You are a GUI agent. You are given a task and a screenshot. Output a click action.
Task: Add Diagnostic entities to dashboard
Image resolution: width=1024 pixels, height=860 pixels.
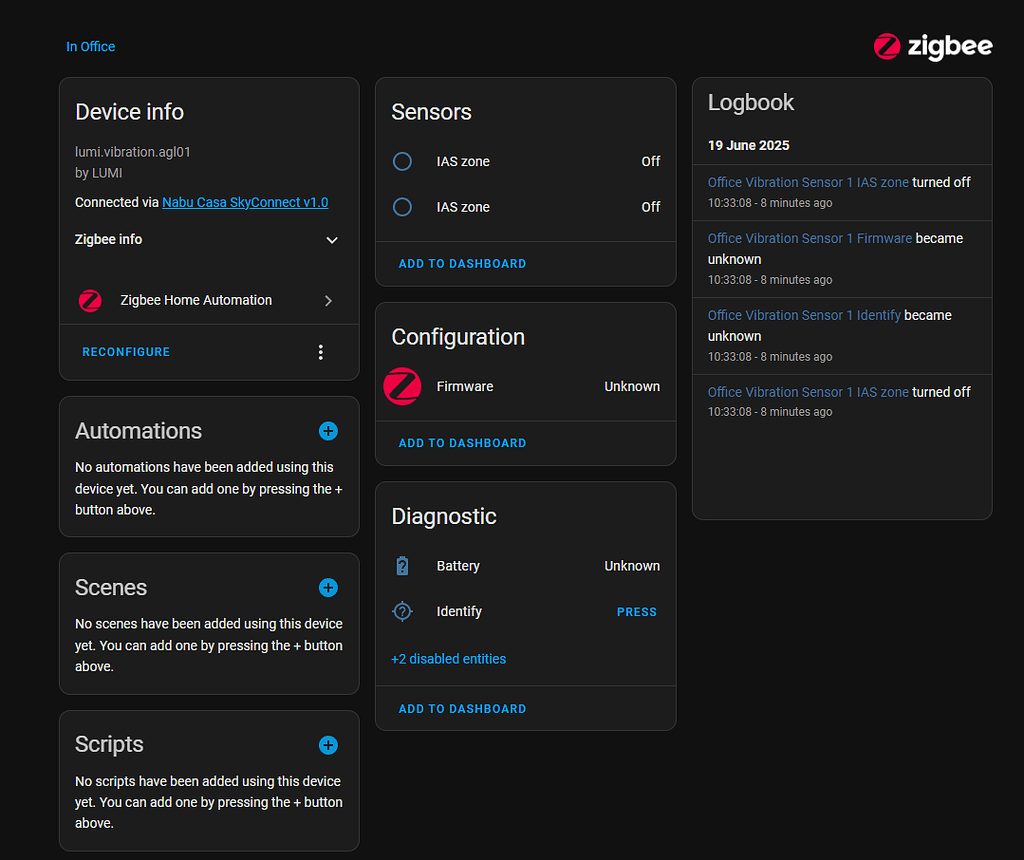462,709
